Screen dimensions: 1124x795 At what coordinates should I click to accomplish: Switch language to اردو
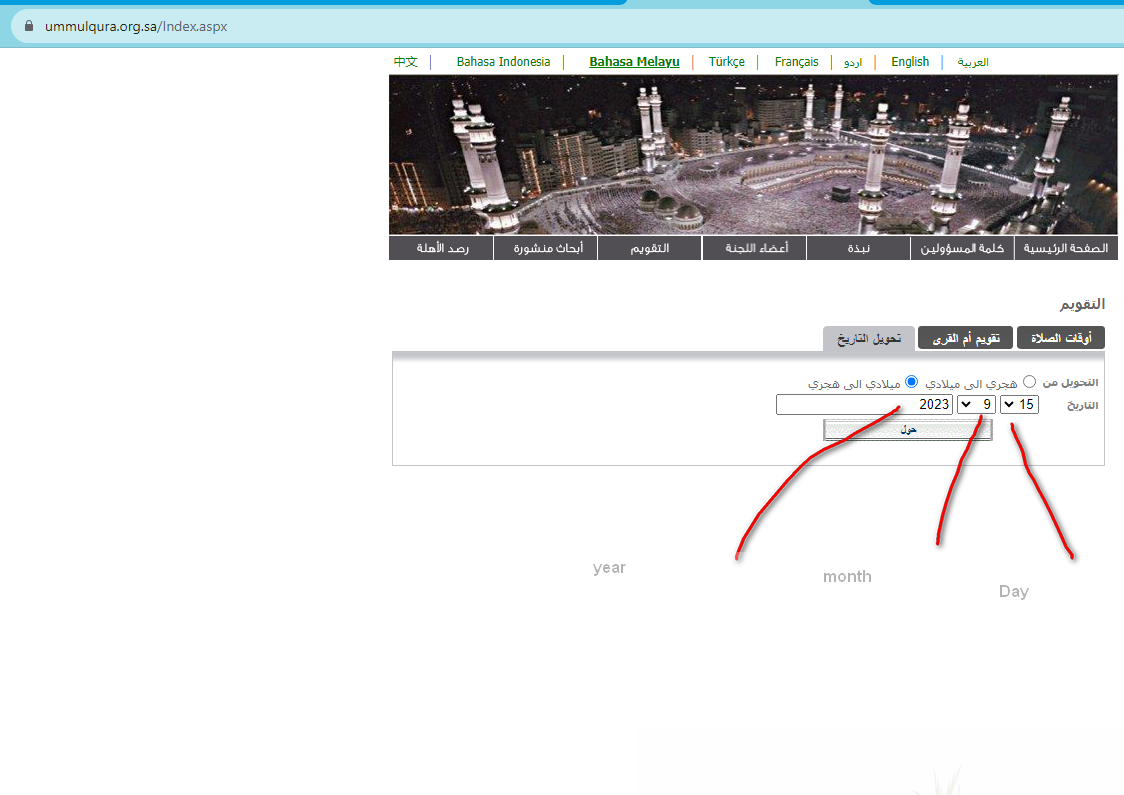[x=853, y=62]
